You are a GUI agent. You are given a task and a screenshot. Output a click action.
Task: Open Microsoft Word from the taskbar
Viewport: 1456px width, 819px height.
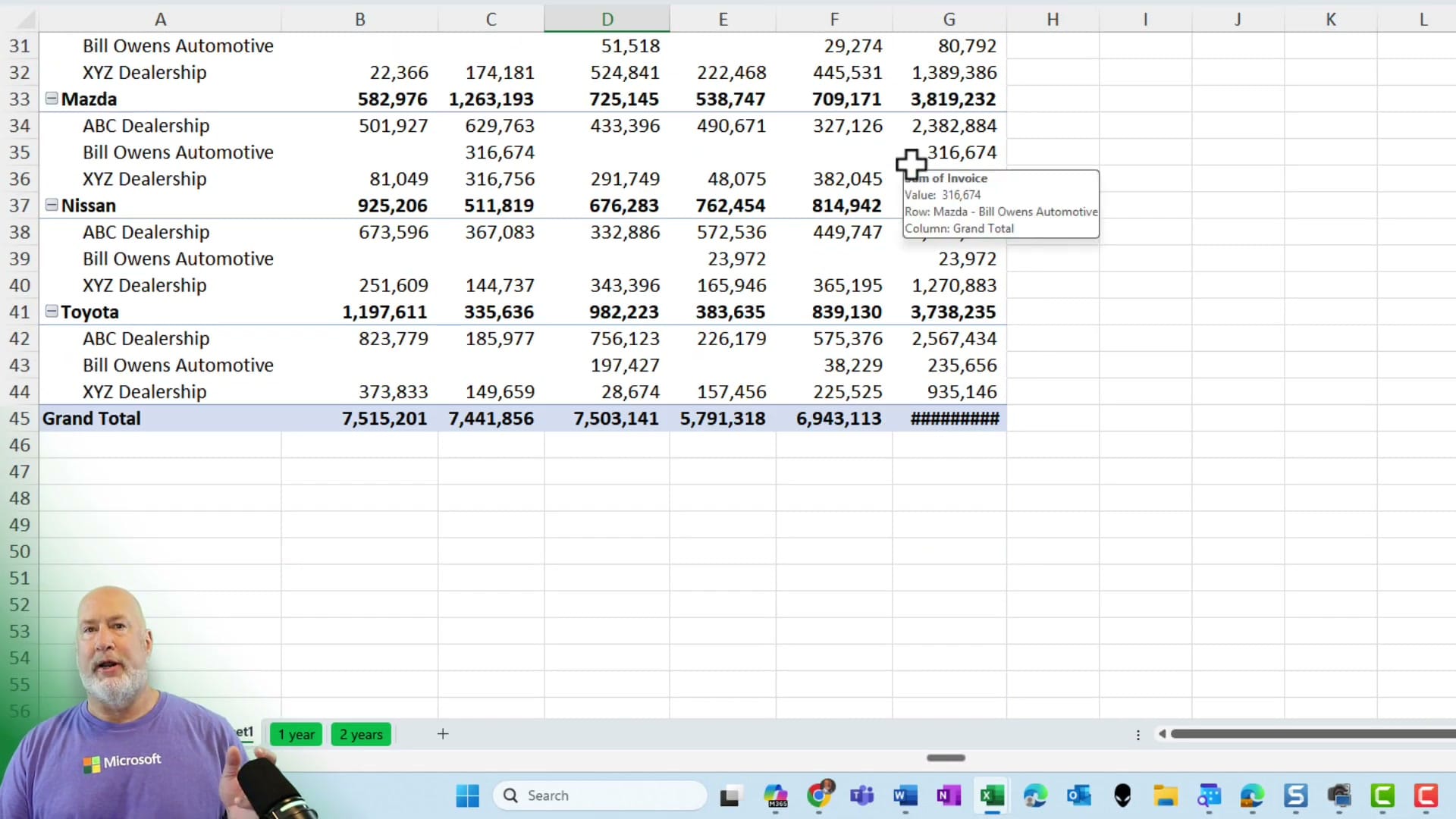click(x=904, y=796)
